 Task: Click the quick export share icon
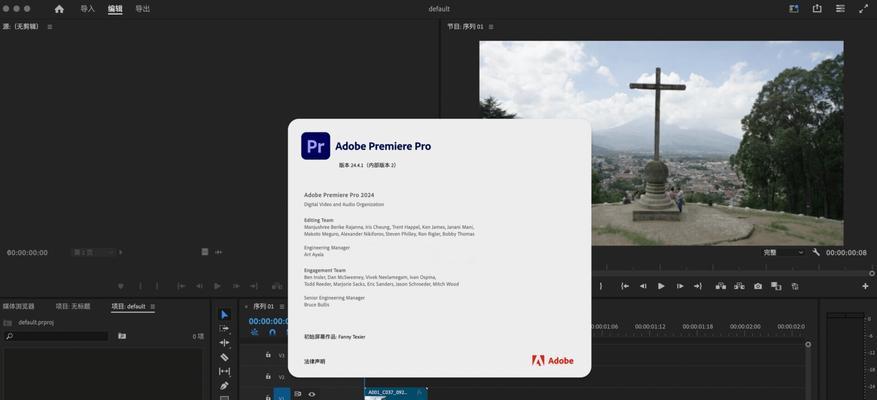817,9
